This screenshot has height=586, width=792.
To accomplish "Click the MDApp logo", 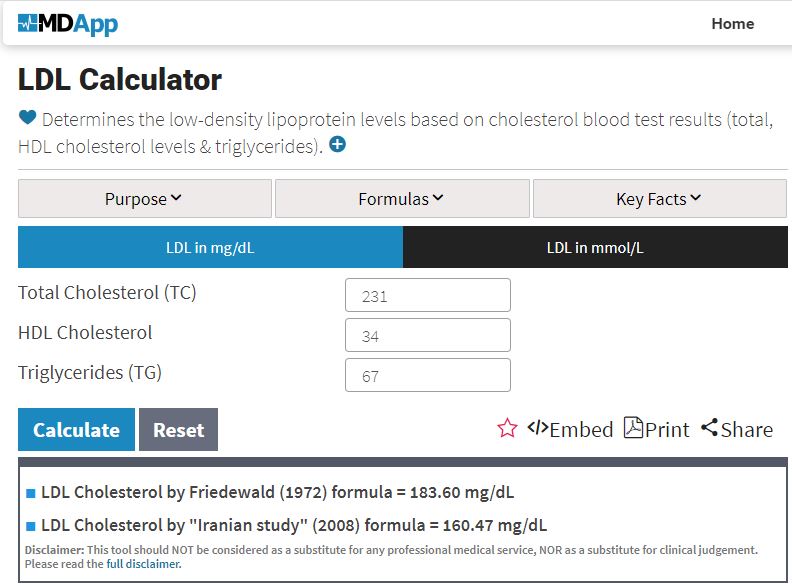I will coord(68,24).
